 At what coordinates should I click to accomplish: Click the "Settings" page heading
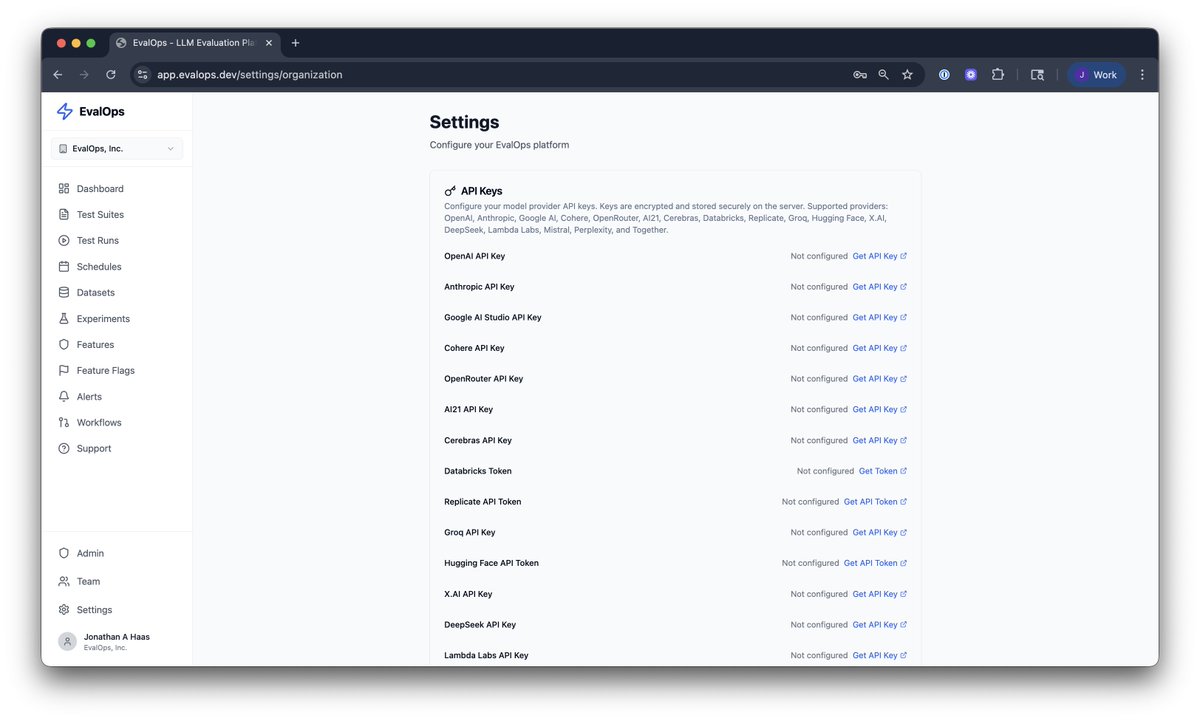tap(465, 122)
